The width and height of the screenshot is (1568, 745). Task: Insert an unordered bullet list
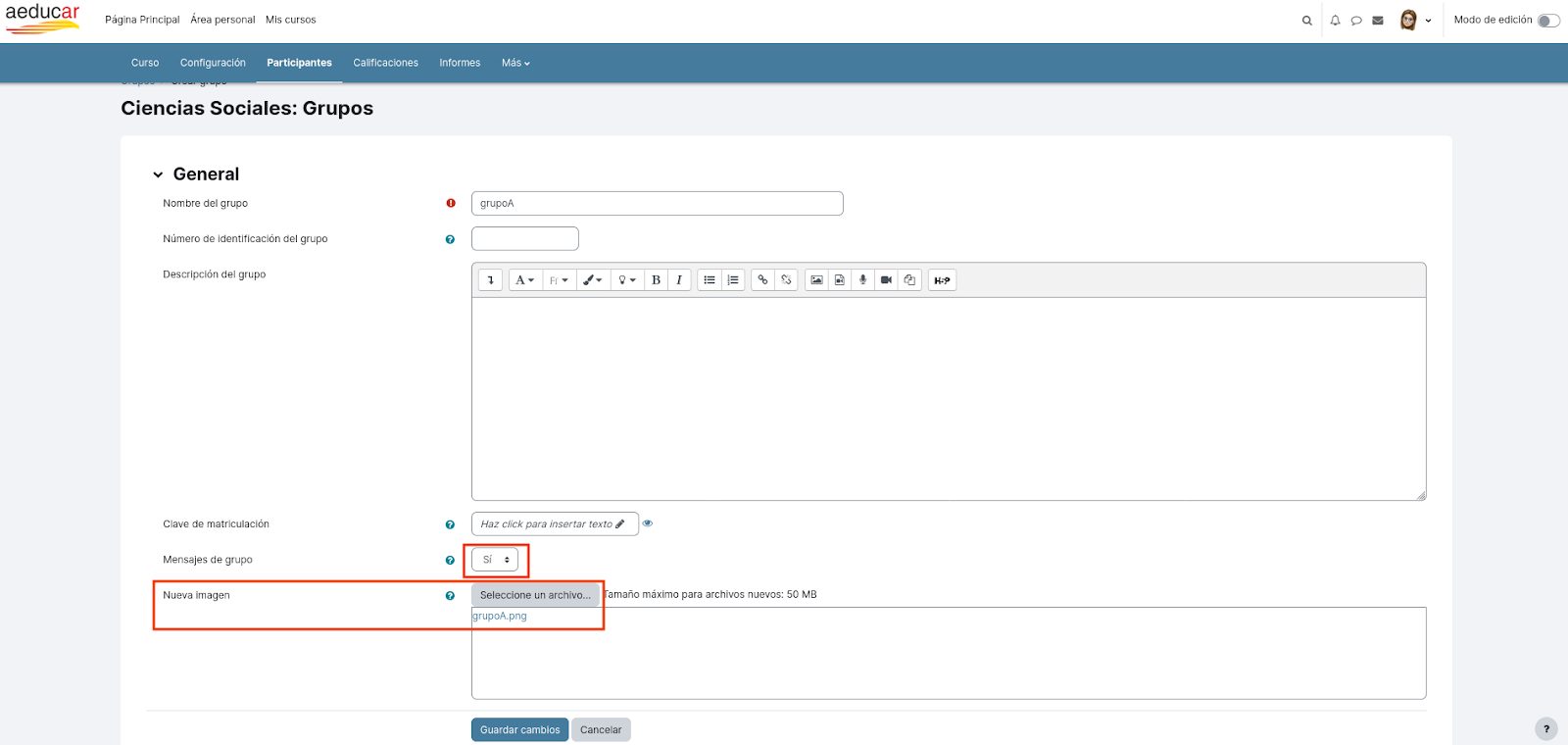(710, 280)
